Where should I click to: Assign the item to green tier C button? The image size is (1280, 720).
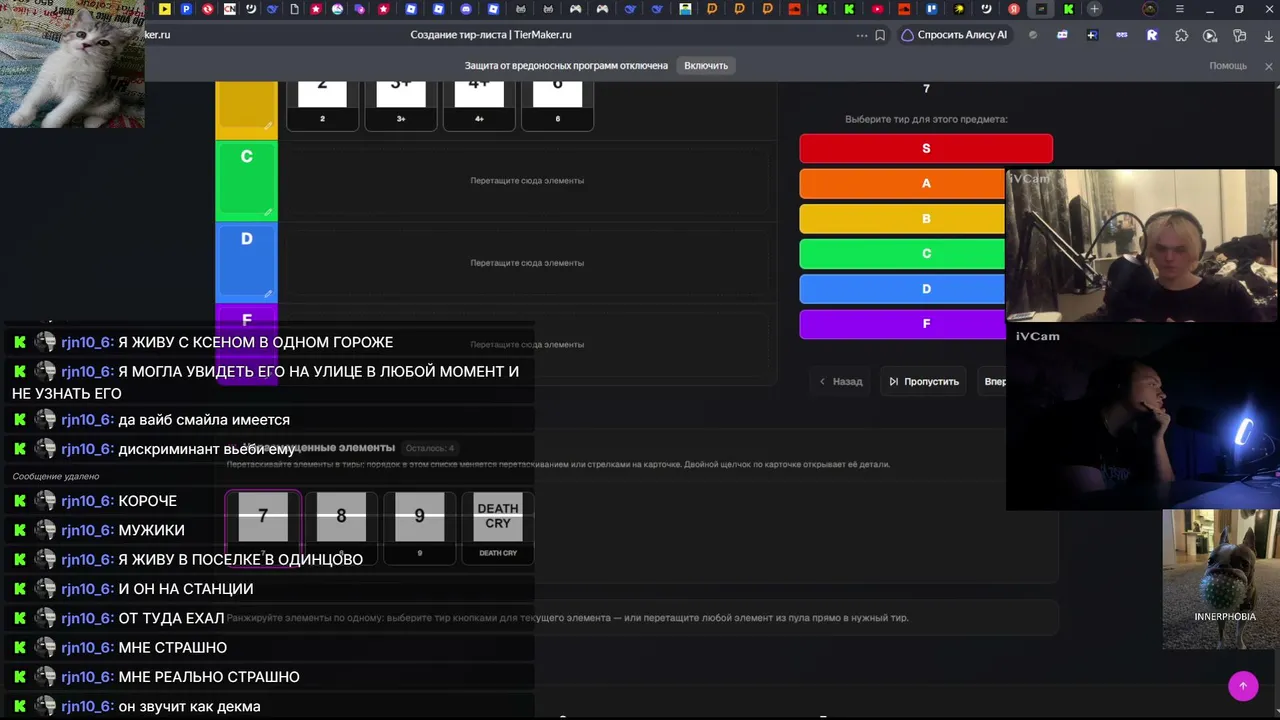(x=902, y=253)
